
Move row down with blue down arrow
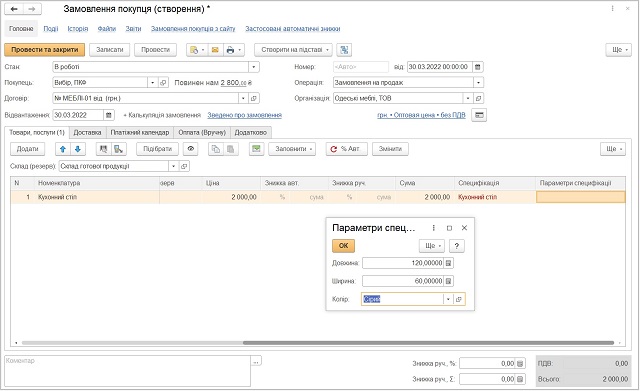coord(78,149)
